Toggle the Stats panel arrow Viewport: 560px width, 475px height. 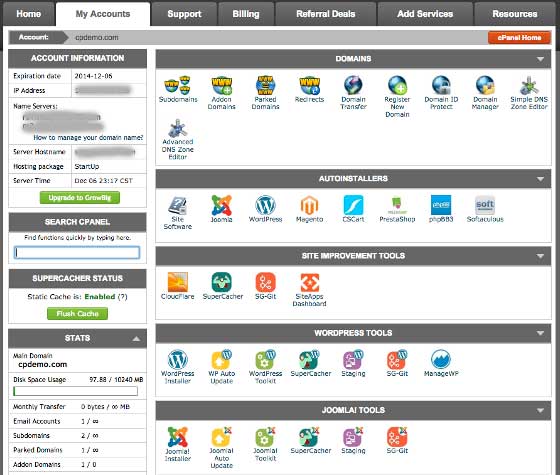click(x=136, y=339)
